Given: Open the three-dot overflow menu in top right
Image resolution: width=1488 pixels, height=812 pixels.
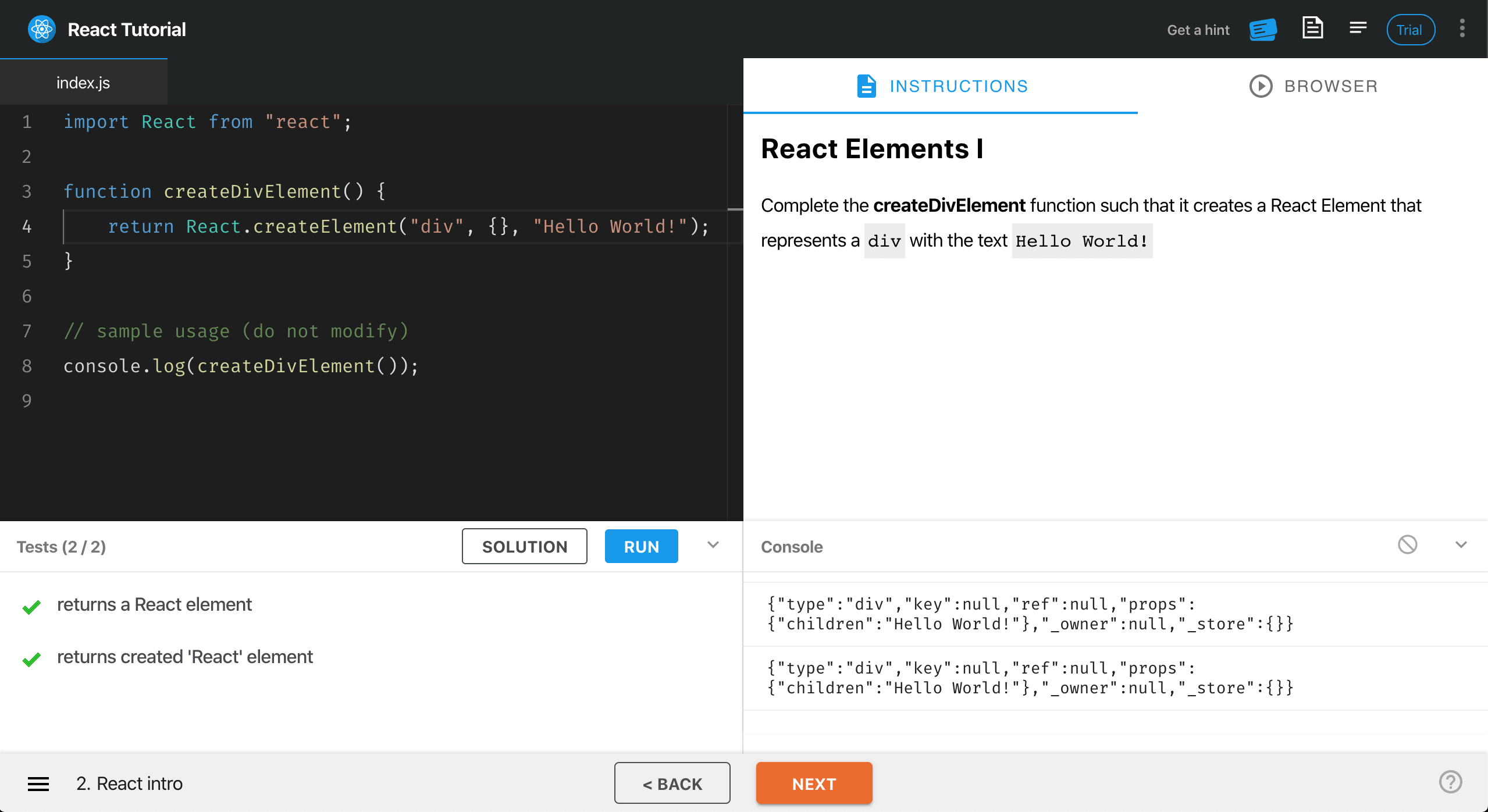Looking at the screenshot, I should pyautogui.click(x=1462, y=29).
